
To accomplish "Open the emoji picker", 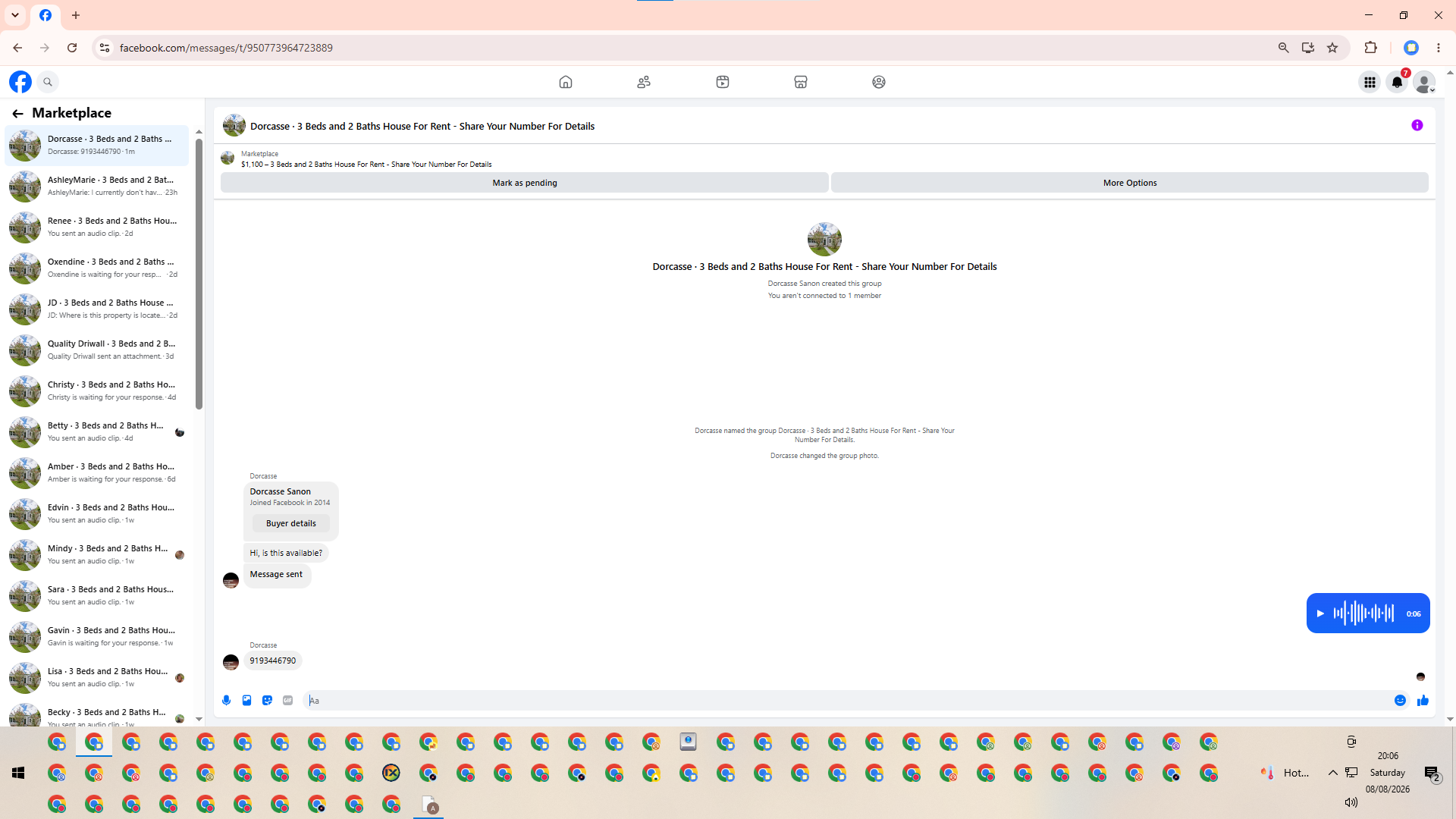I will pos(1401,701).
